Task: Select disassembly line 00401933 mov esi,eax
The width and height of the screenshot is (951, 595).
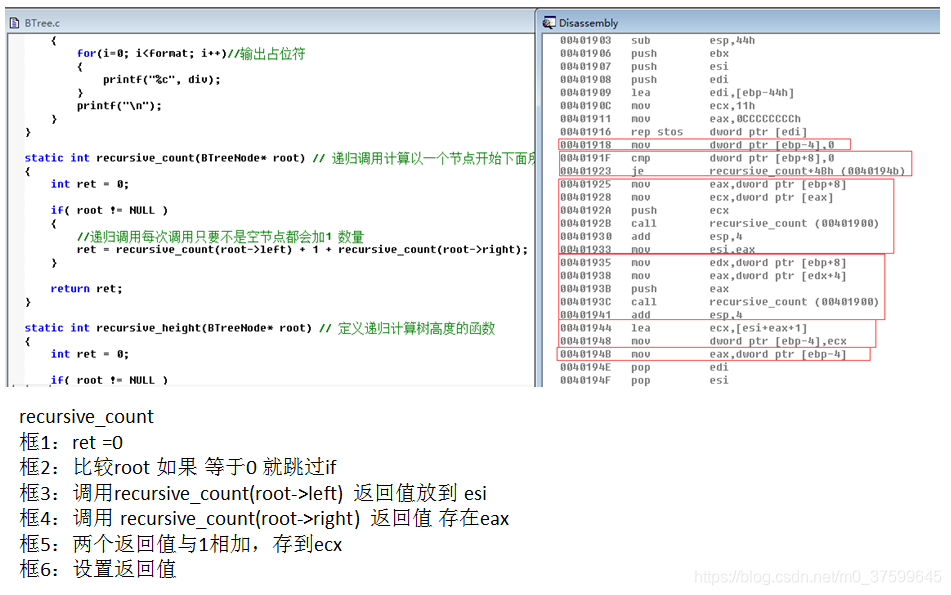Action: click(x=657, y=249)
